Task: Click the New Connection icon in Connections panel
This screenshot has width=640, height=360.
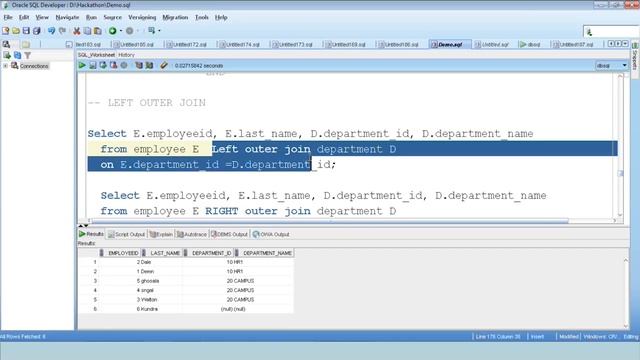Action: click(x=7, y=55)
